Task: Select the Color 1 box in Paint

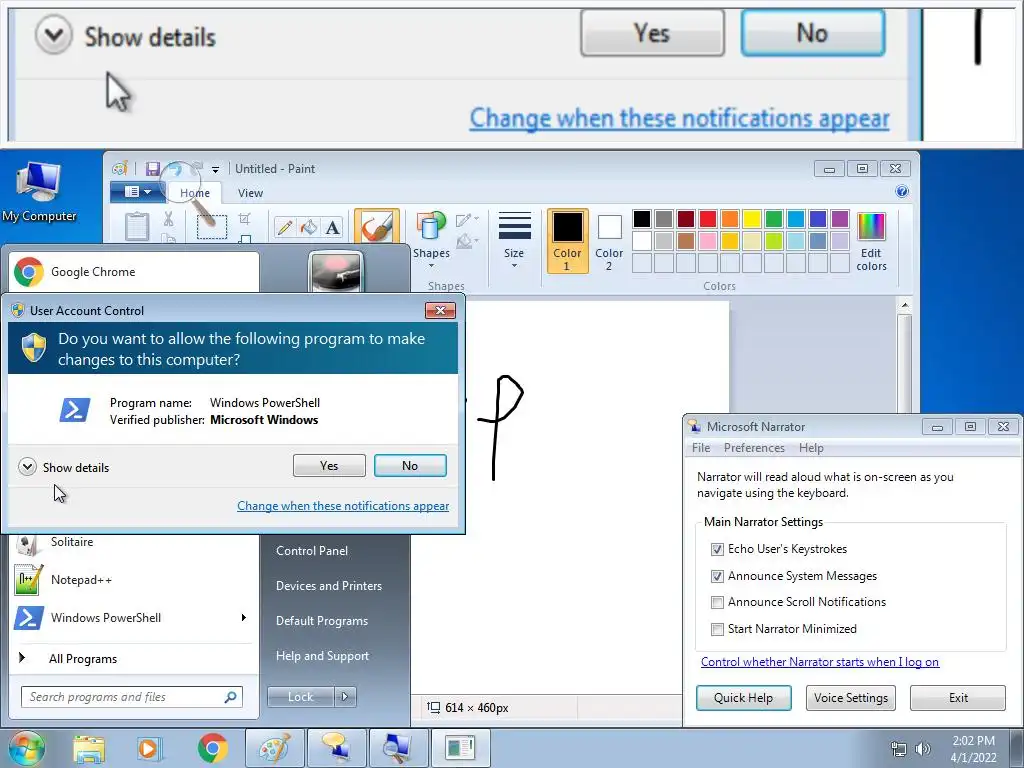Action: tap(567, 240)
